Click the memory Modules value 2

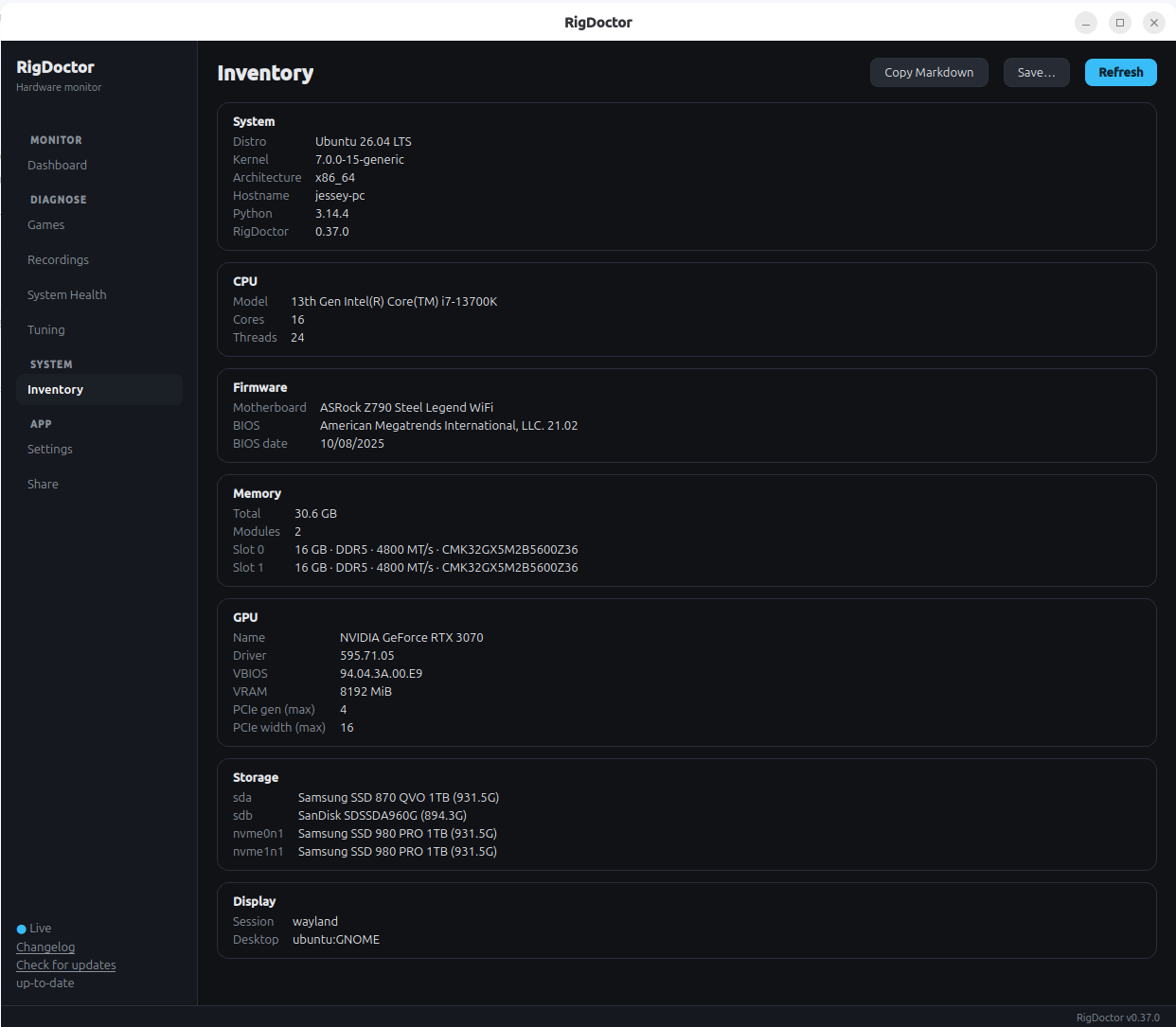(297, 531)
